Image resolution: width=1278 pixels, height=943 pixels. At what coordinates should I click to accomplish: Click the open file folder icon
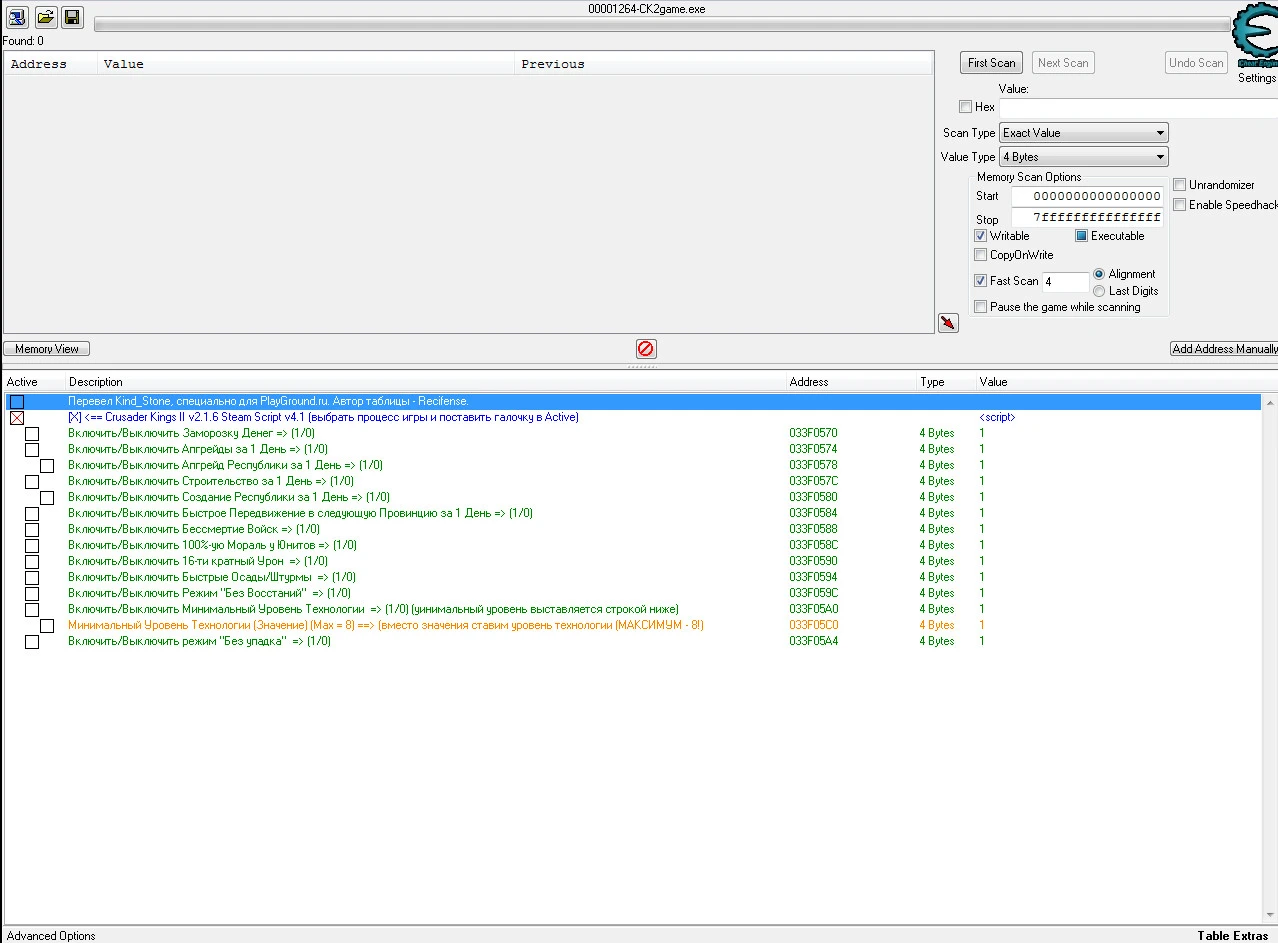click(x=45, y=17)
